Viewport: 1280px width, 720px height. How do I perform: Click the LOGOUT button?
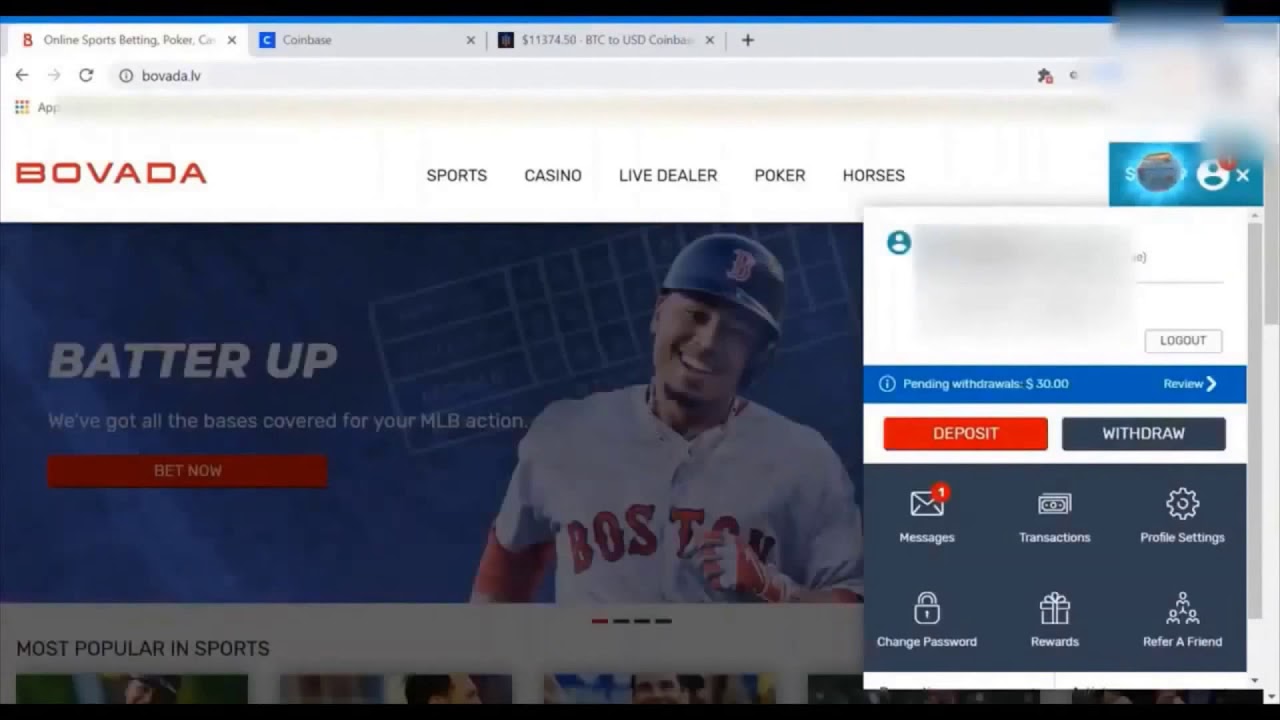[x=1183, y=341]
